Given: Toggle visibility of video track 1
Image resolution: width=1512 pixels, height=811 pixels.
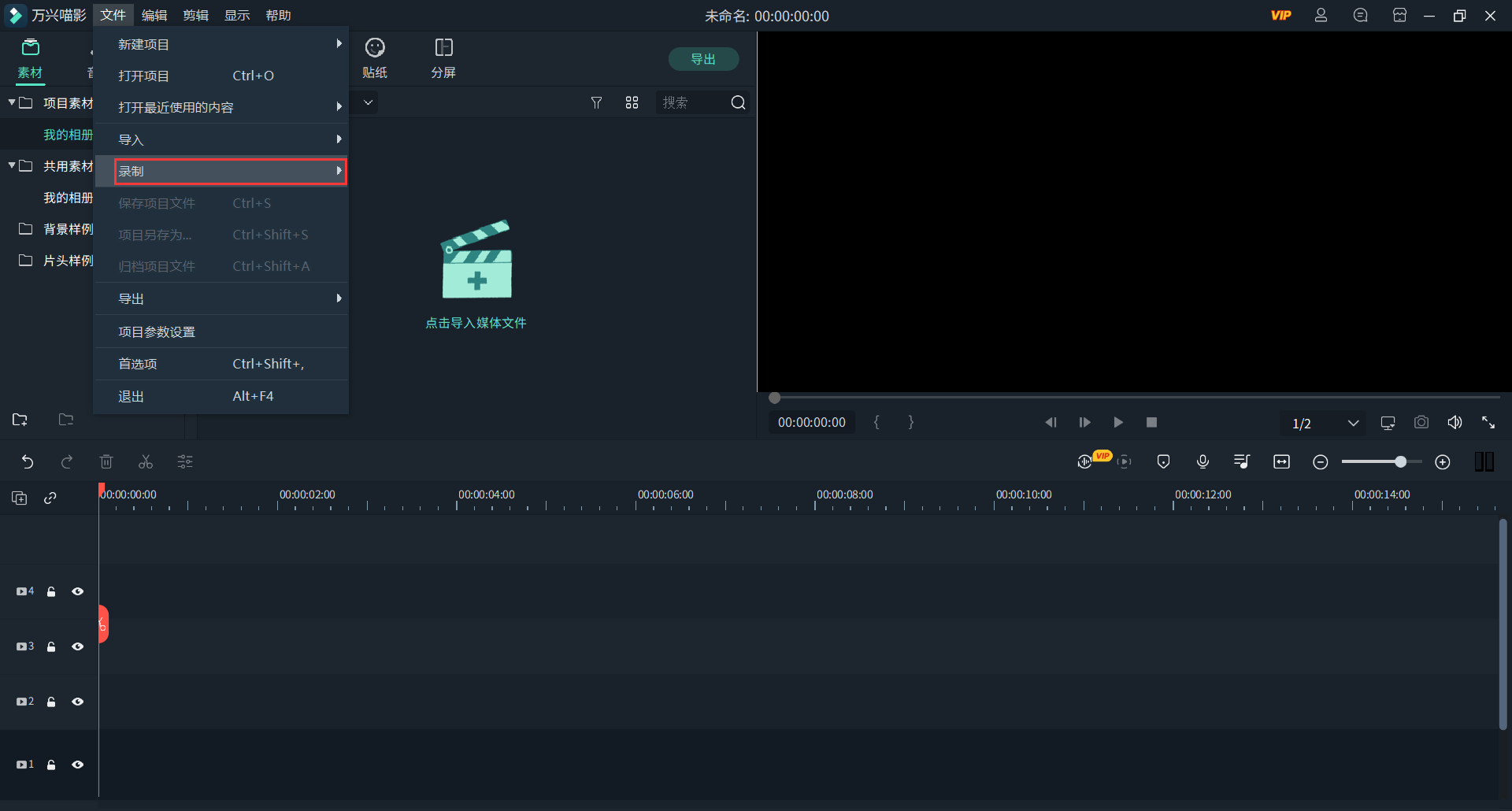Looking at the screenshot, I should click(x=77, y=765).
